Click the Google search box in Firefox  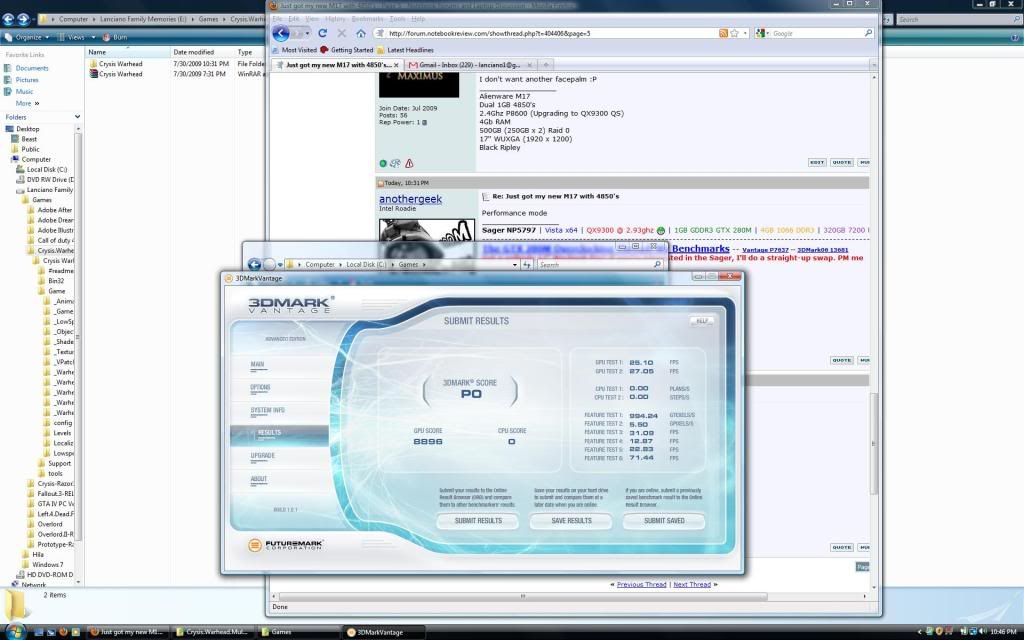tap(816, 33)
